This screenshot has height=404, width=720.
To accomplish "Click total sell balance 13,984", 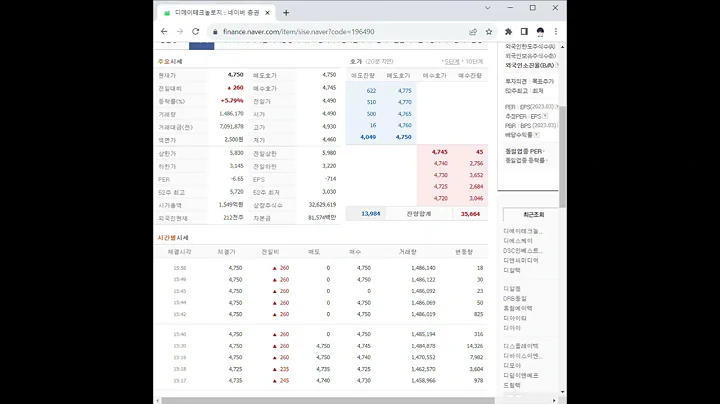I will 371,214.
